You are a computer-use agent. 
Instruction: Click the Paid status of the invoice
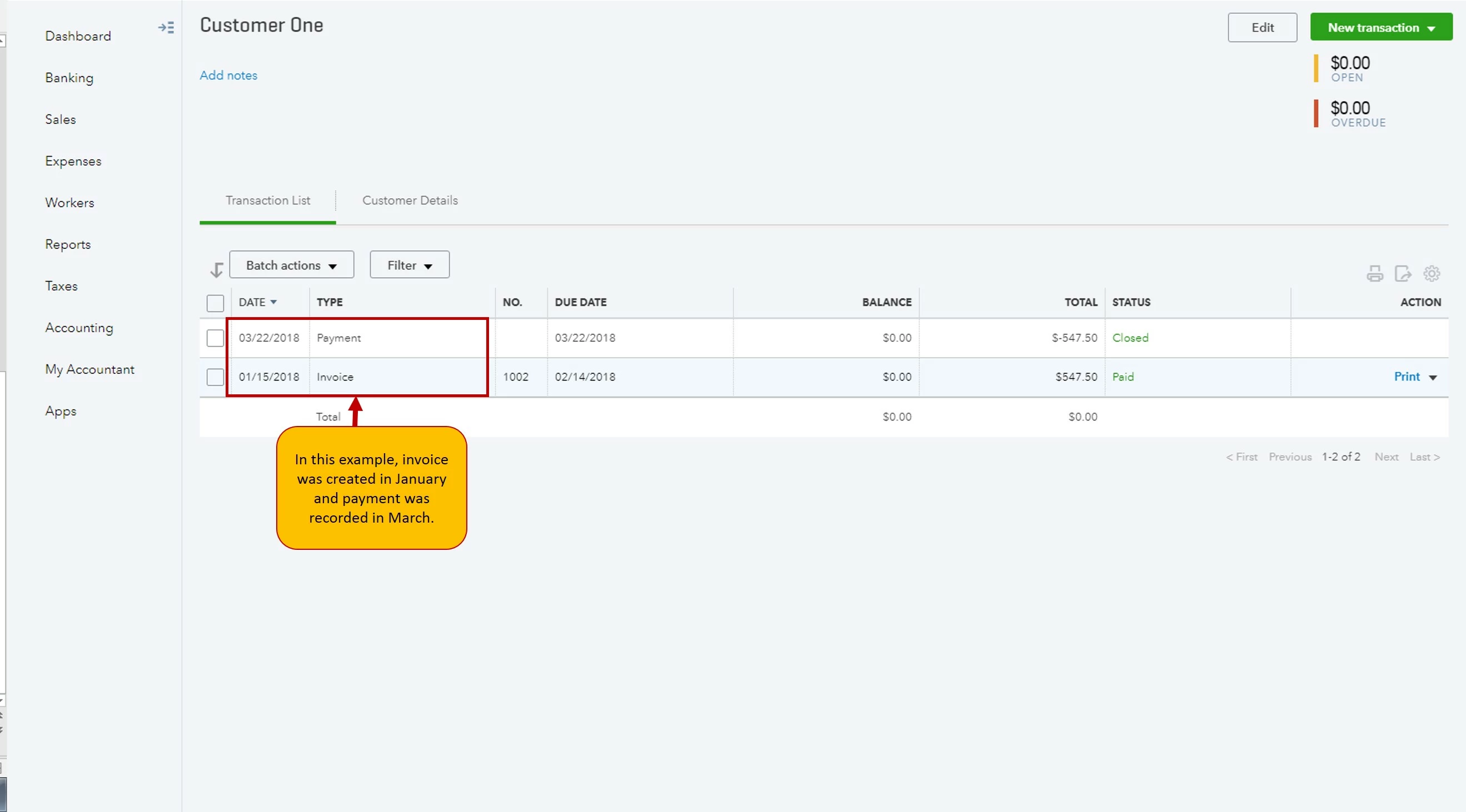(1123, 377)
